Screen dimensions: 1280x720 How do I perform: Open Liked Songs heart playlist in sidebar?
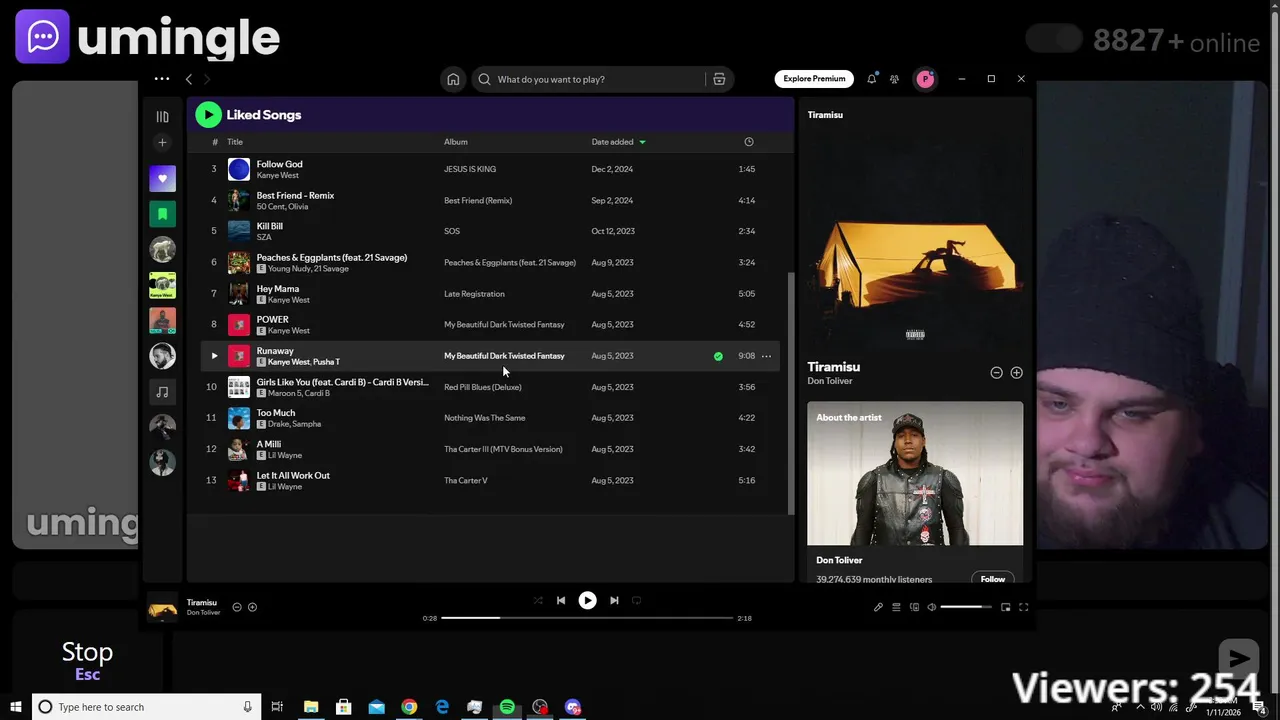pyautogui.click(x=162, y=179)
